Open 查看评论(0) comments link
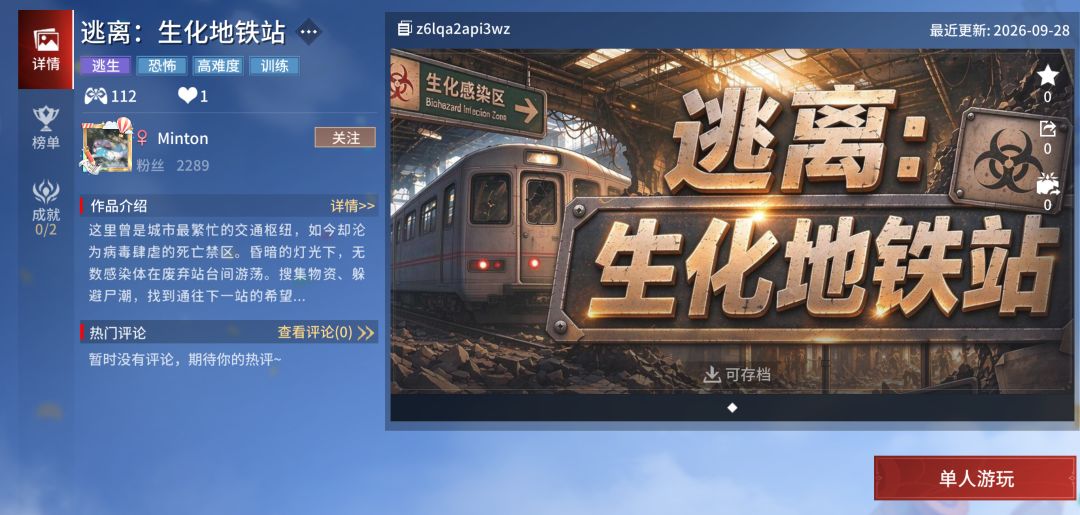This screenshot has height=515, width=1080. pos(326,333)
